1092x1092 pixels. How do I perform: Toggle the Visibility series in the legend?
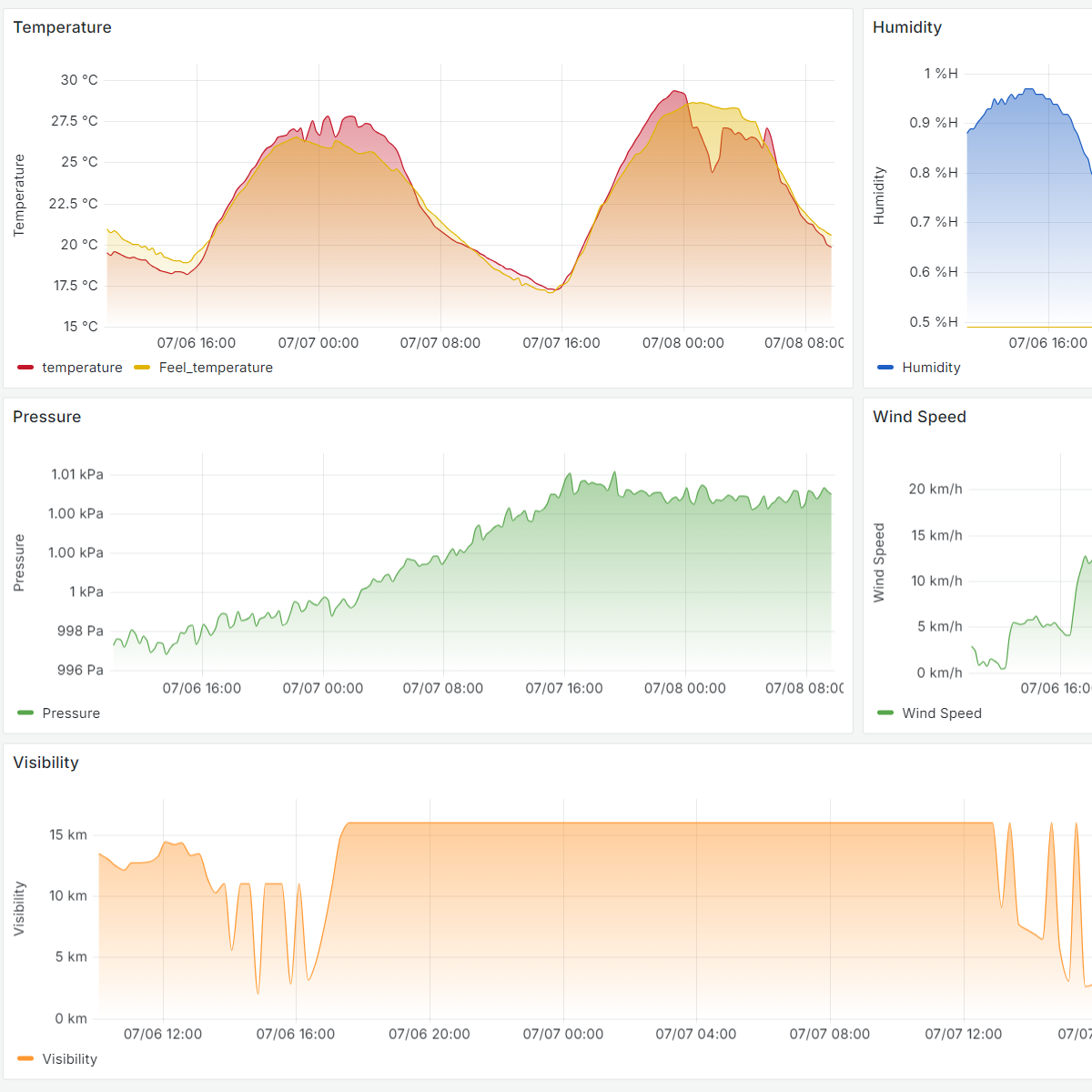click(70, 1059)
